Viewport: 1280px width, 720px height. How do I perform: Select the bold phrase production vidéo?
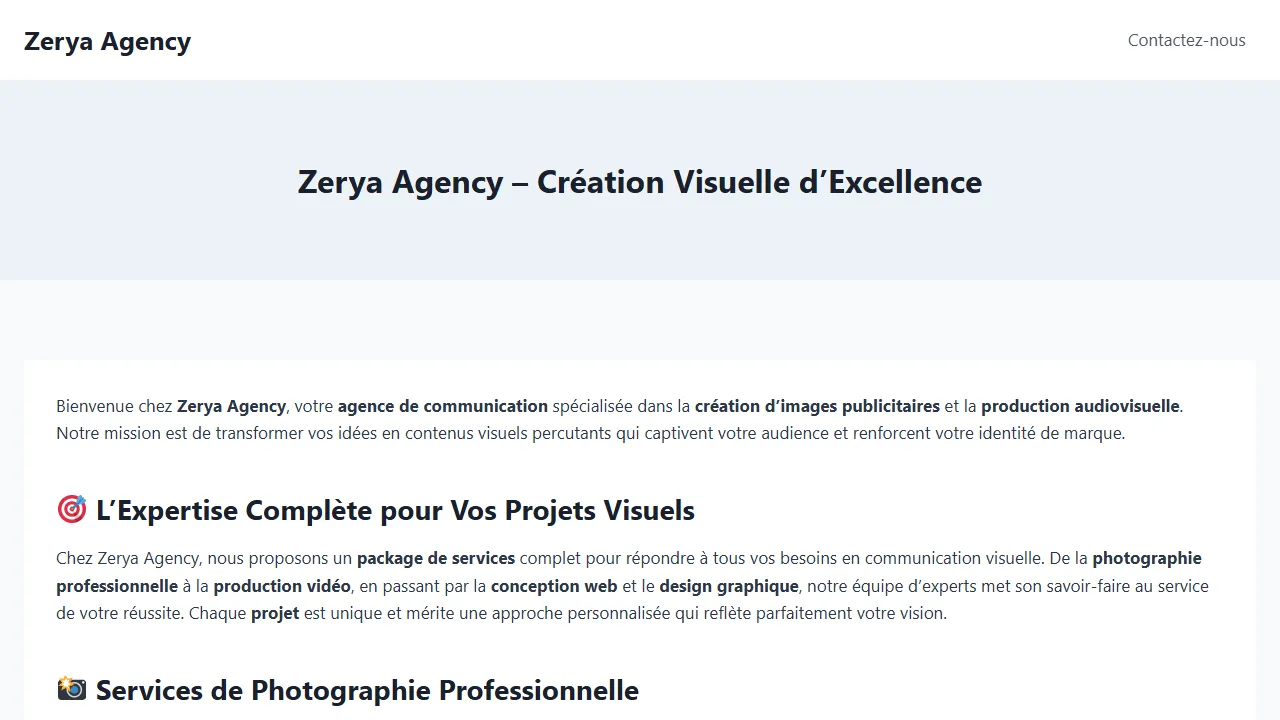[281, 586]
